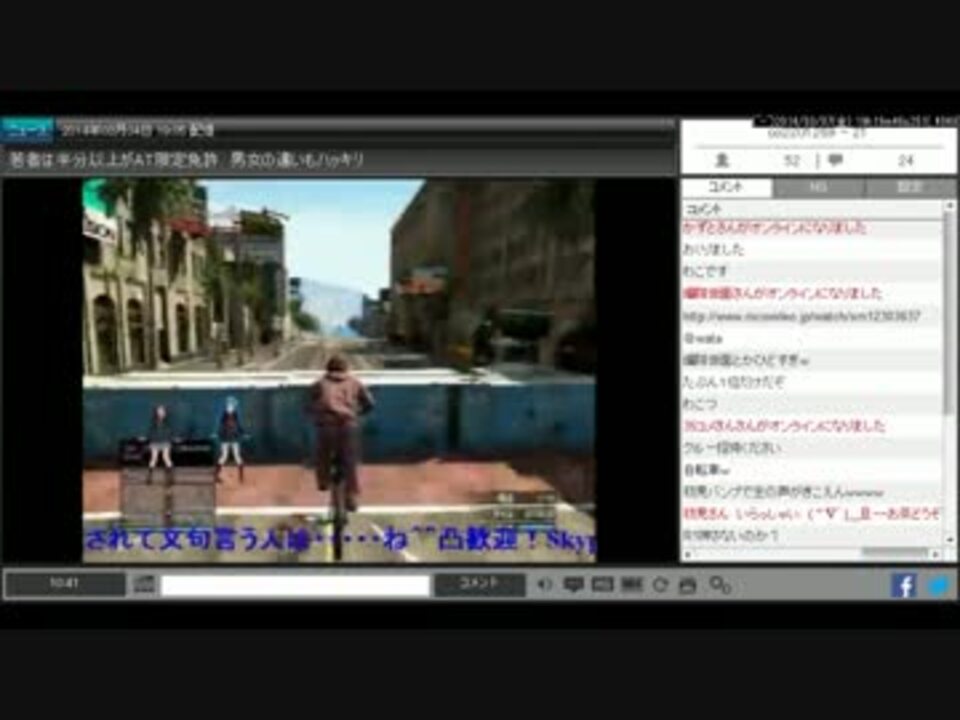Image resolution: width=960 pixels, height=720 pixels.
Task: Share the stream via Twitter icon
Action: pos(939,585)
